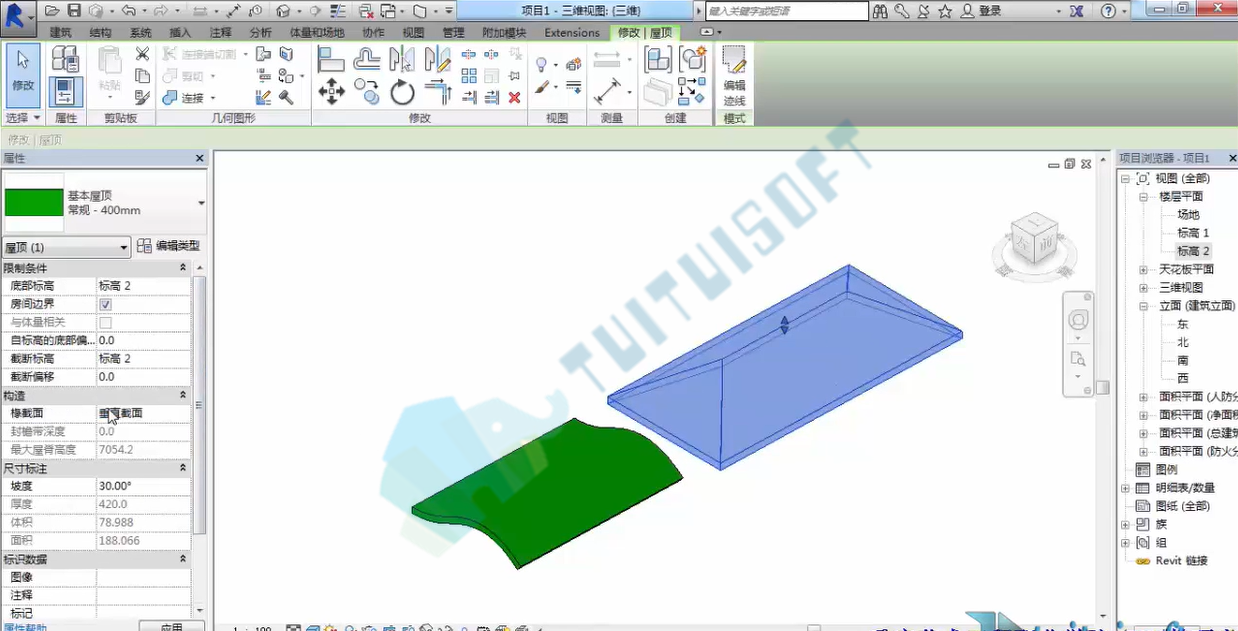Click the red Delete icon

pos(514,98)
